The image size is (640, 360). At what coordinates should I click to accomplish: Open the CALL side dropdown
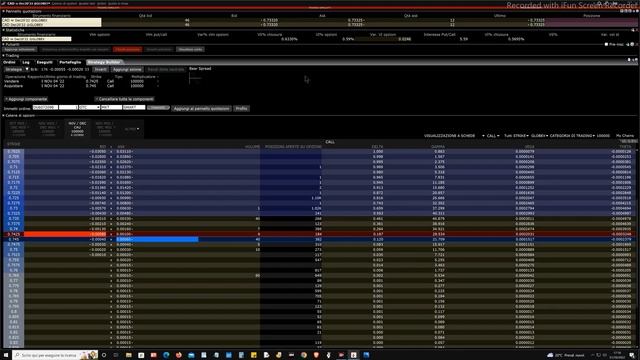493,136
